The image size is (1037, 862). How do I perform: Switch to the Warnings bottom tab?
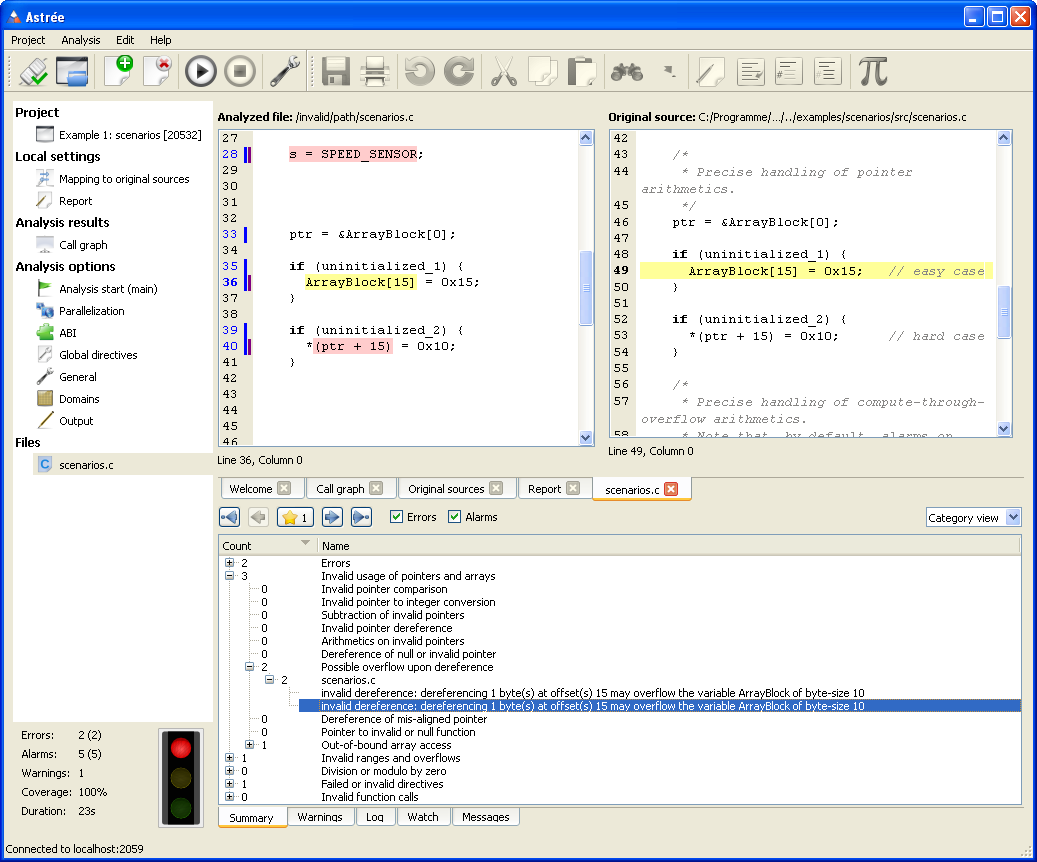320,817
